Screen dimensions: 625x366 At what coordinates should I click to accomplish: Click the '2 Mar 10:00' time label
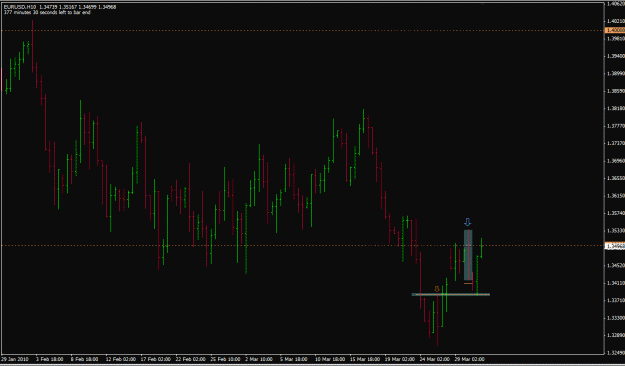pos(259,359)
